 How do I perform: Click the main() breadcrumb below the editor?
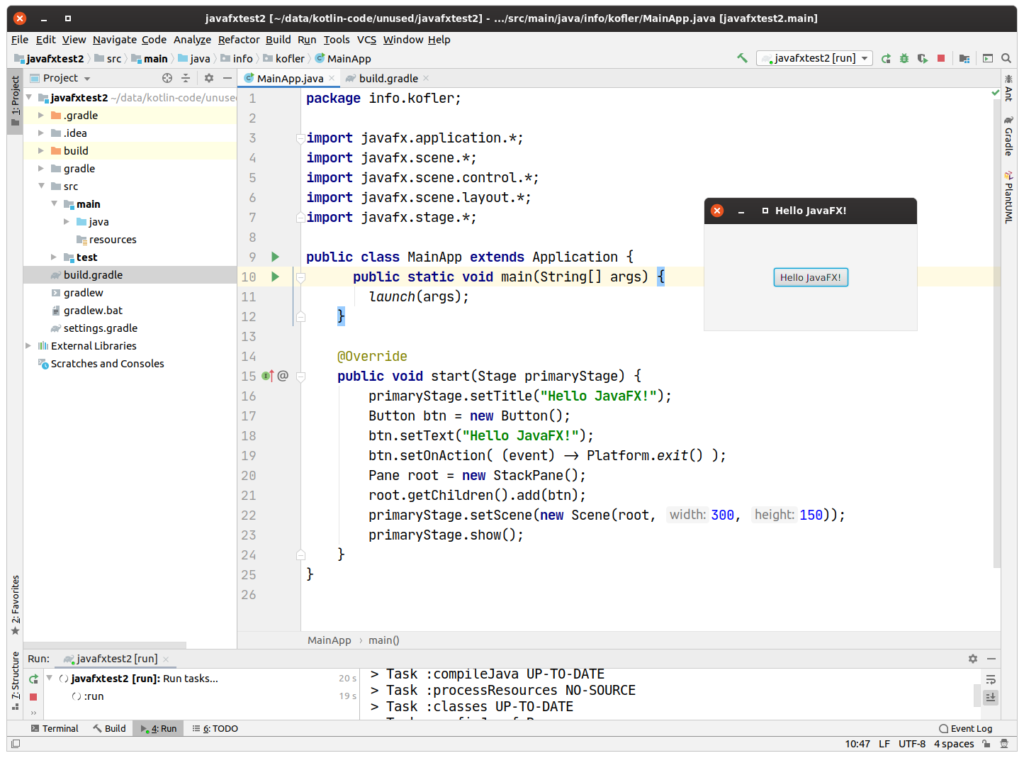pyautogui.click(x=385, y=640)
